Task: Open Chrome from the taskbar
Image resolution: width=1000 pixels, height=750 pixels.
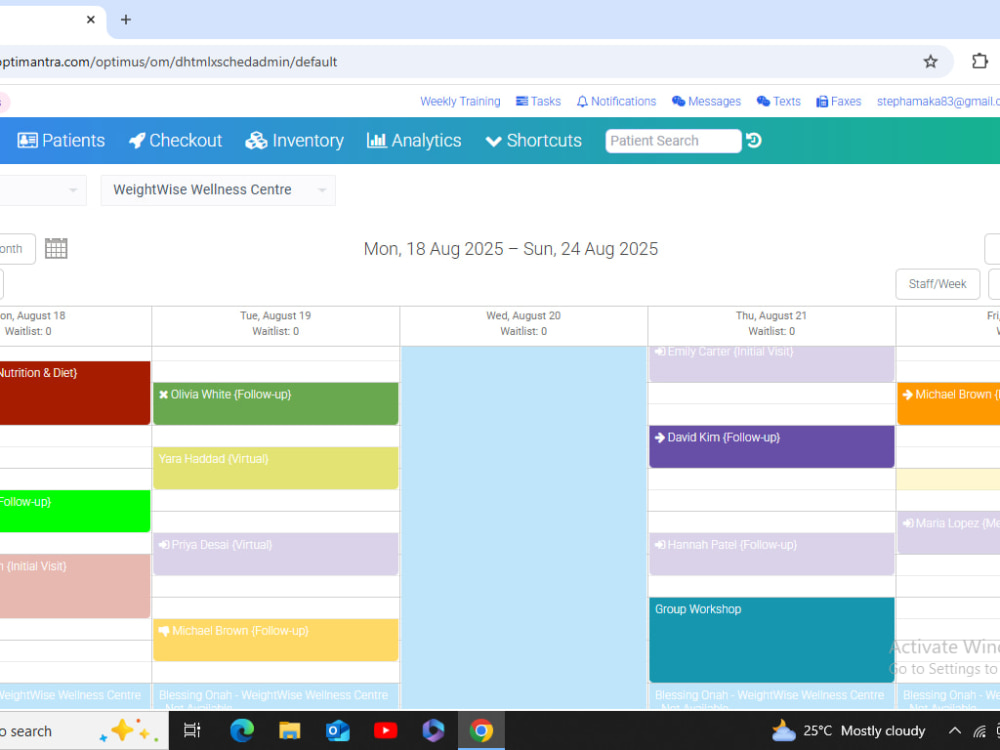Action: click(481, 730)
